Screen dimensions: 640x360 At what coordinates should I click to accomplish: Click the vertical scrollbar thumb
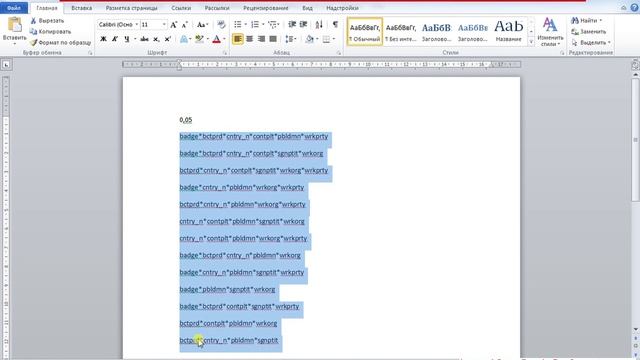click(636, 139)
